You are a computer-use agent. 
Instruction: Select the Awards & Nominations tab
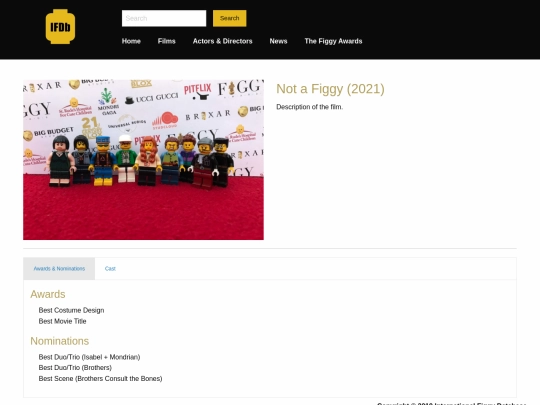point(59,269)
